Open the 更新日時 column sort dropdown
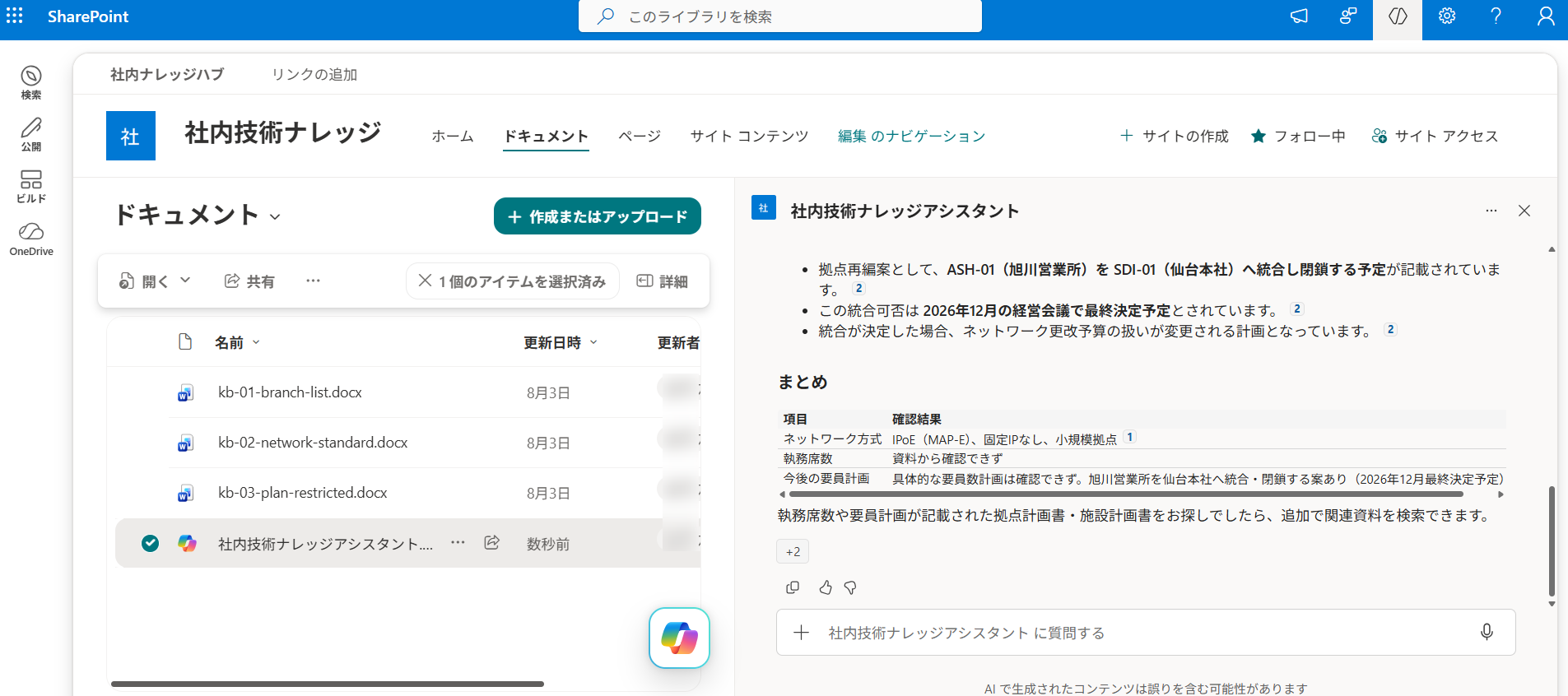The image size is (1568, 696). point(593,342)
